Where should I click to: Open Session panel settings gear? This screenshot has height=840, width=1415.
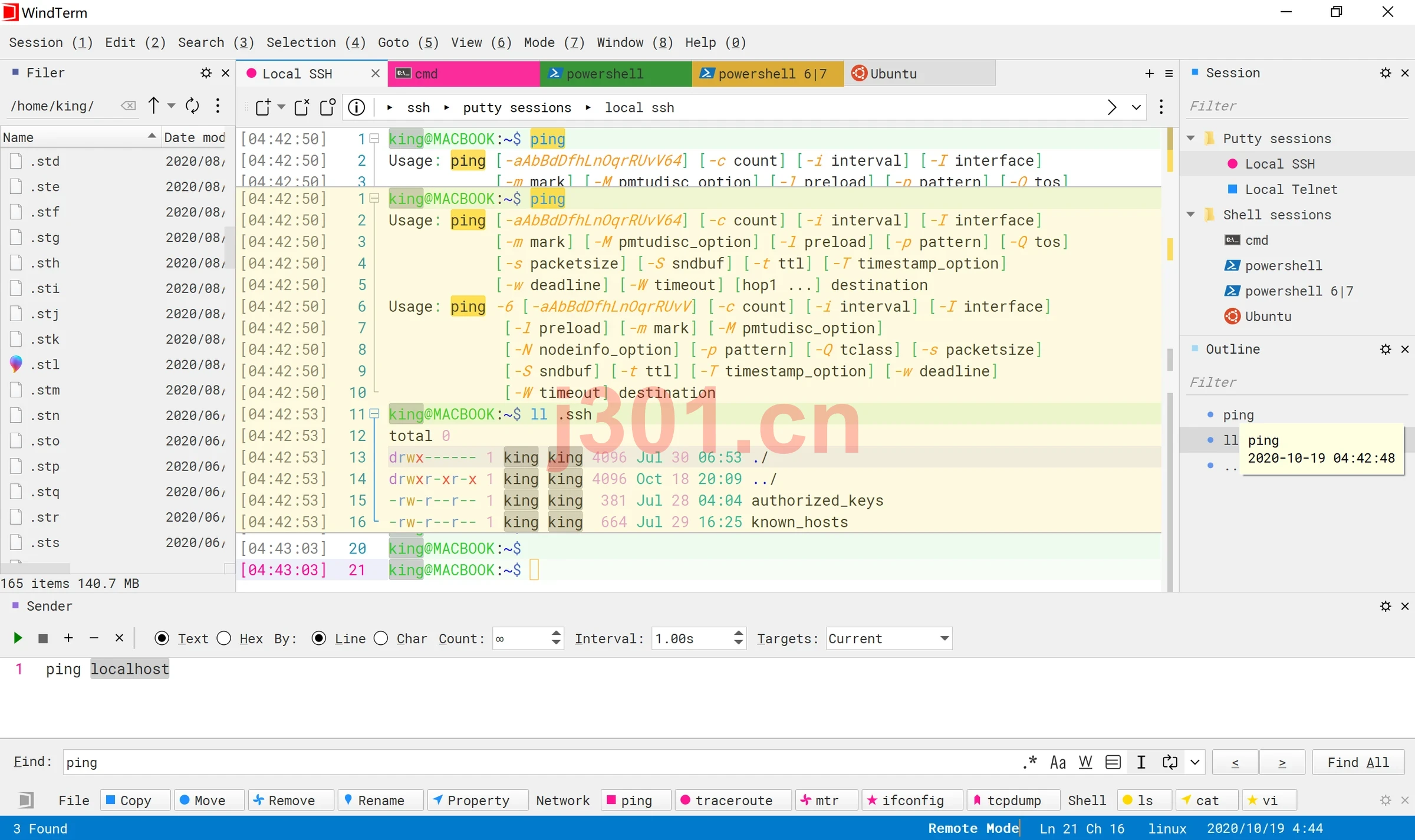pos(1386,73)
